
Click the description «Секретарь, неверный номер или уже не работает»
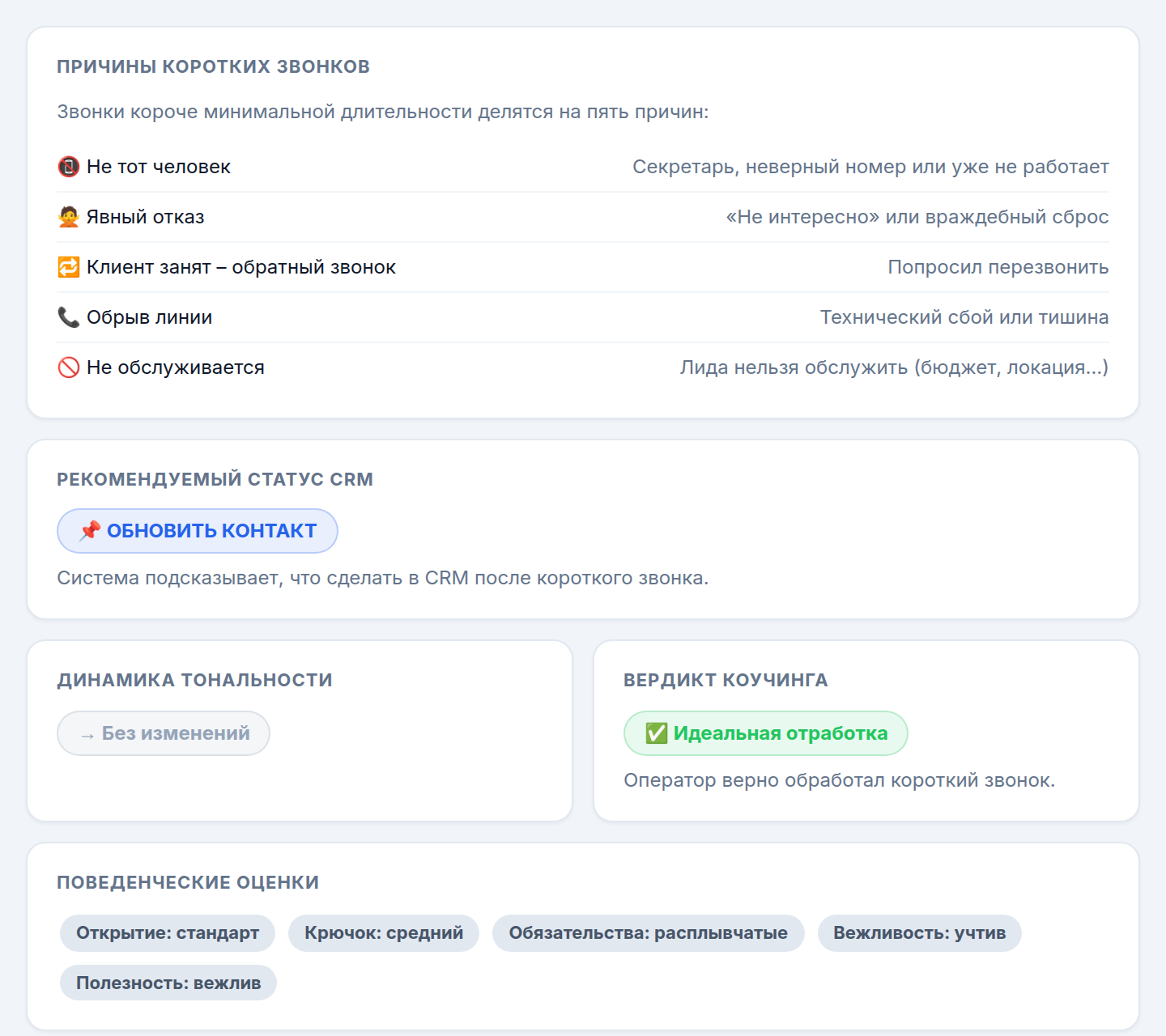point(870,167)
